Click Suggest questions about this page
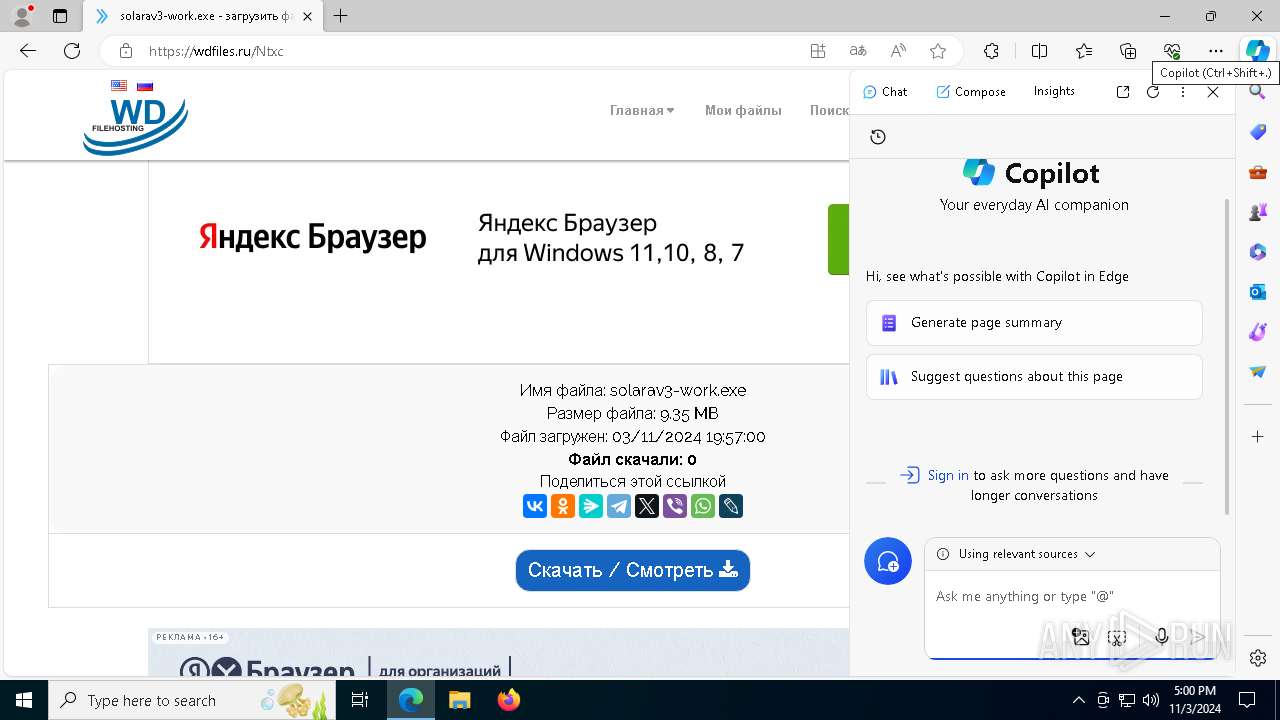 click(1034, 377)
